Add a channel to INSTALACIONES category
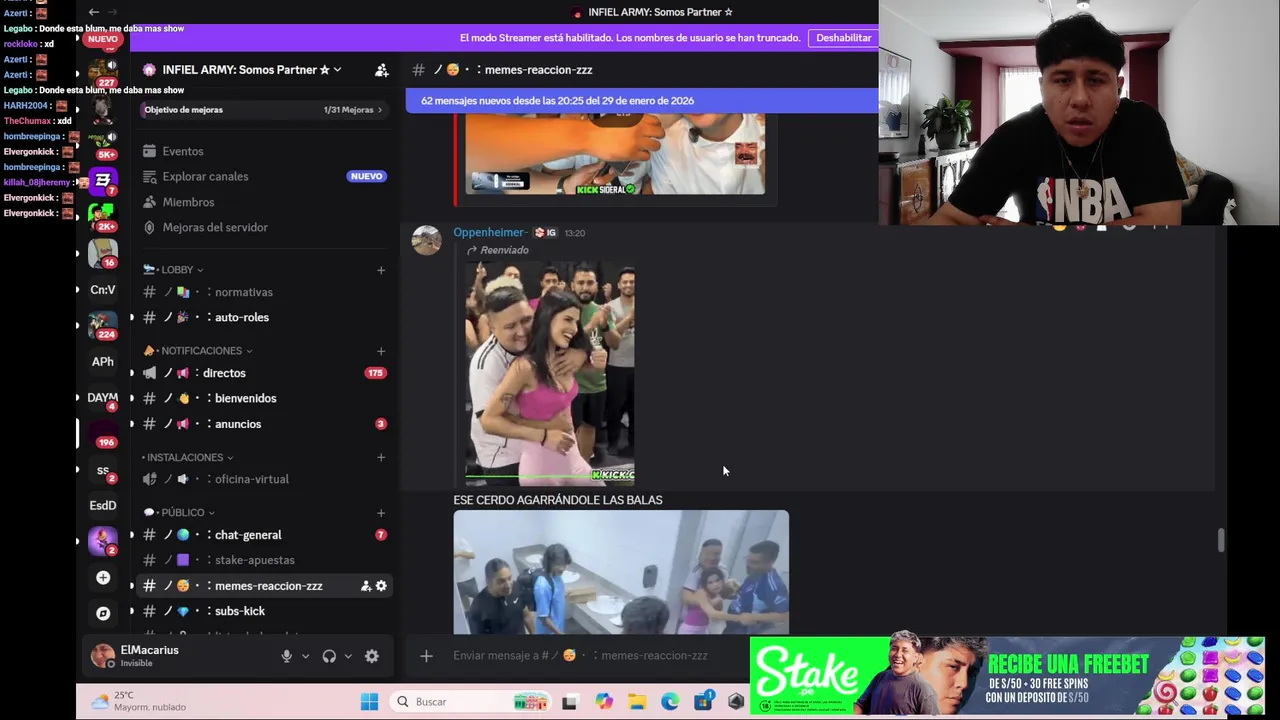Viewport: 1280px width, 720px height. [380, 457]
